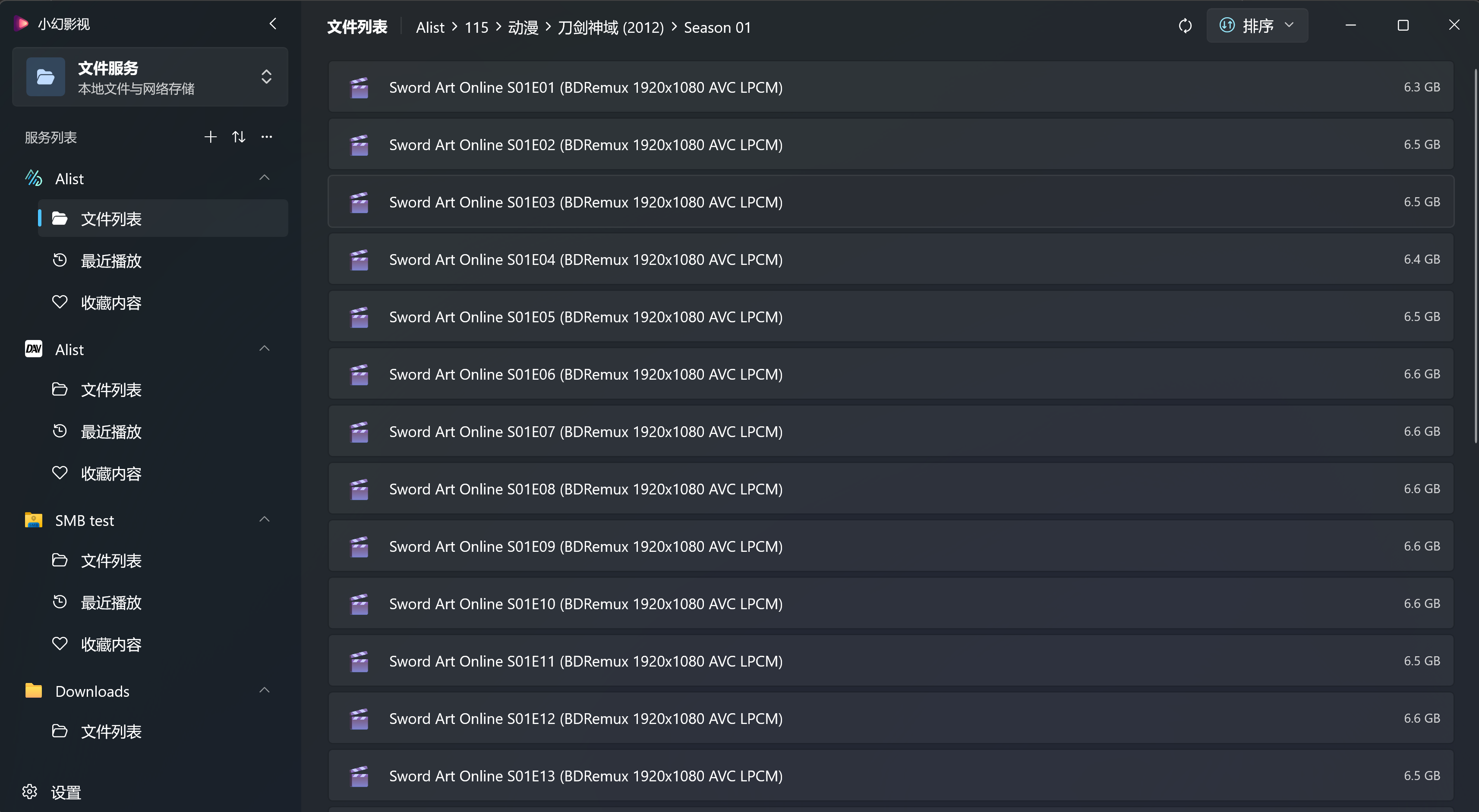1479x812 pixels.
Task: Click the Season 01 breadcrumb
Action: click(717, 28)
